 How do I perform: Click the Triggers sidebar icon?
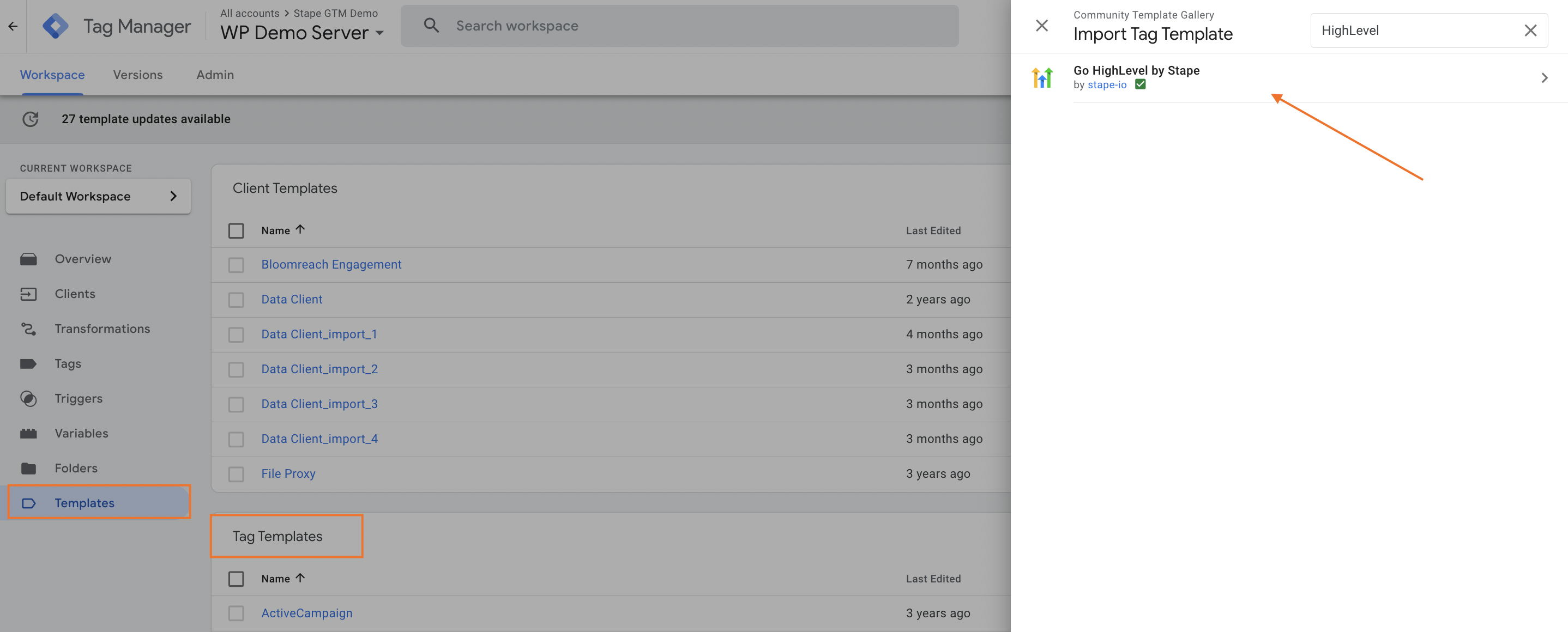pyautogui.click(x=28, y=398)
